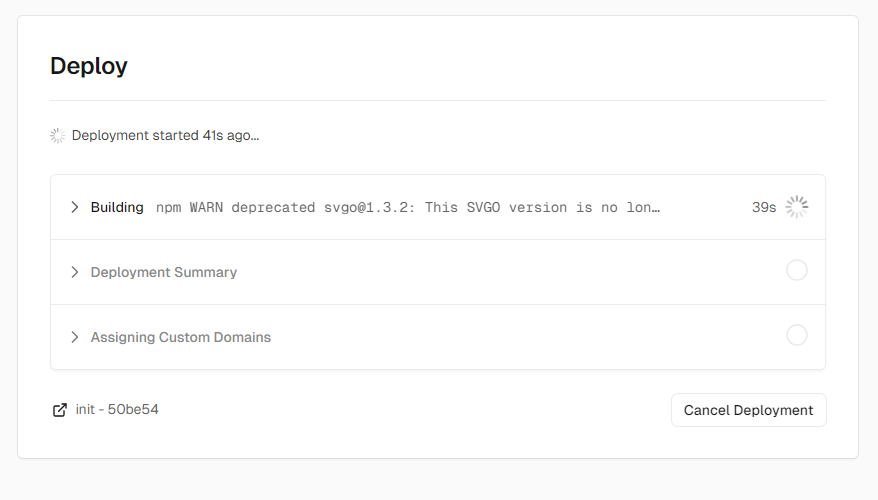Click the commit hash 50be54 text
Image resolution: width=878 pixels, height=500 pixels.
point(133,409)
